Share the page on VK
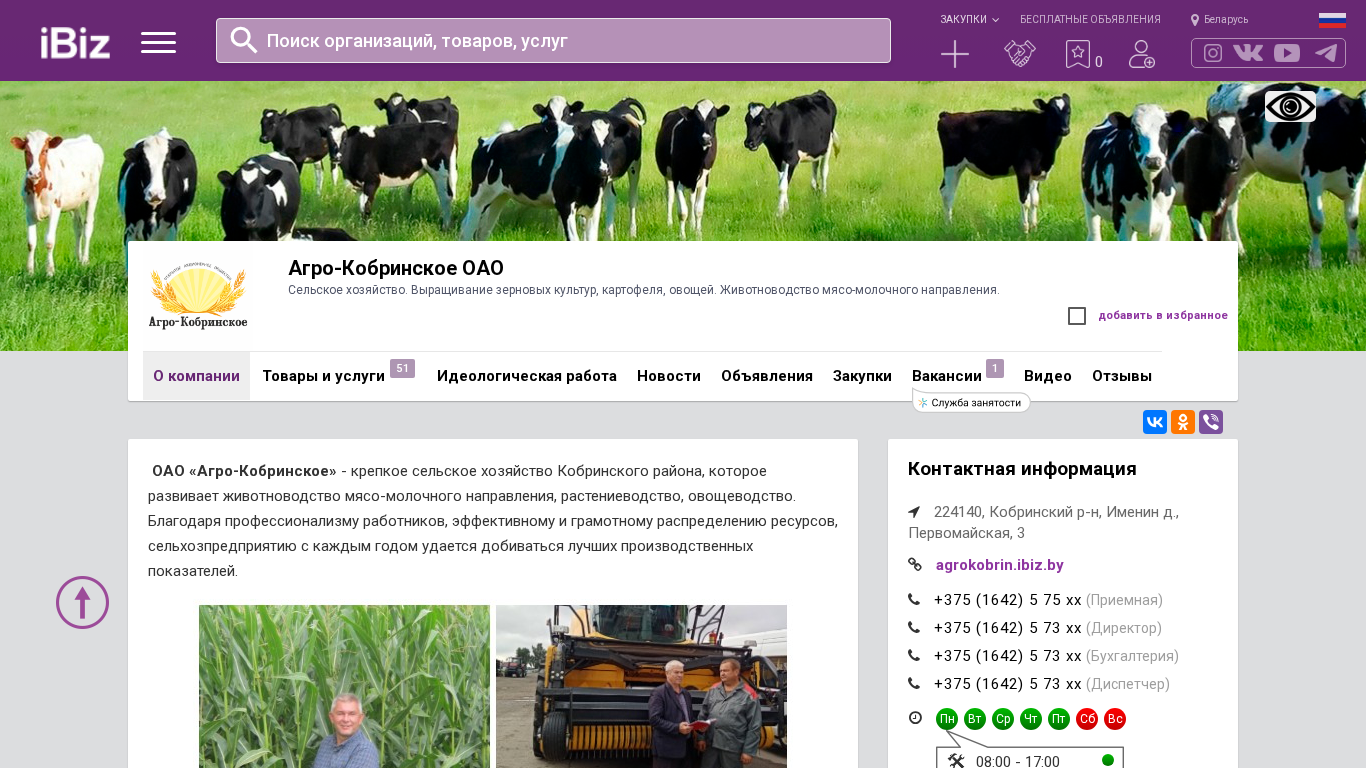The height and width of the screenshot is (768, 1366). pos(1155,422)
